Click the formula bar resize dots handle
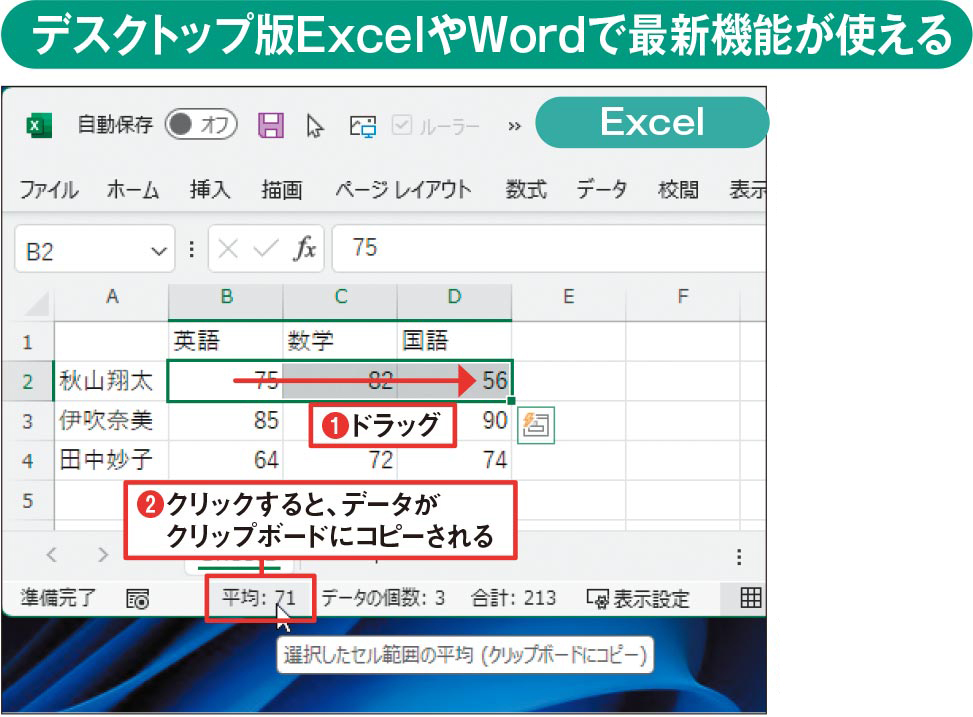The height and width of the screenshot is (717, 973). click(x=192, y=250)
